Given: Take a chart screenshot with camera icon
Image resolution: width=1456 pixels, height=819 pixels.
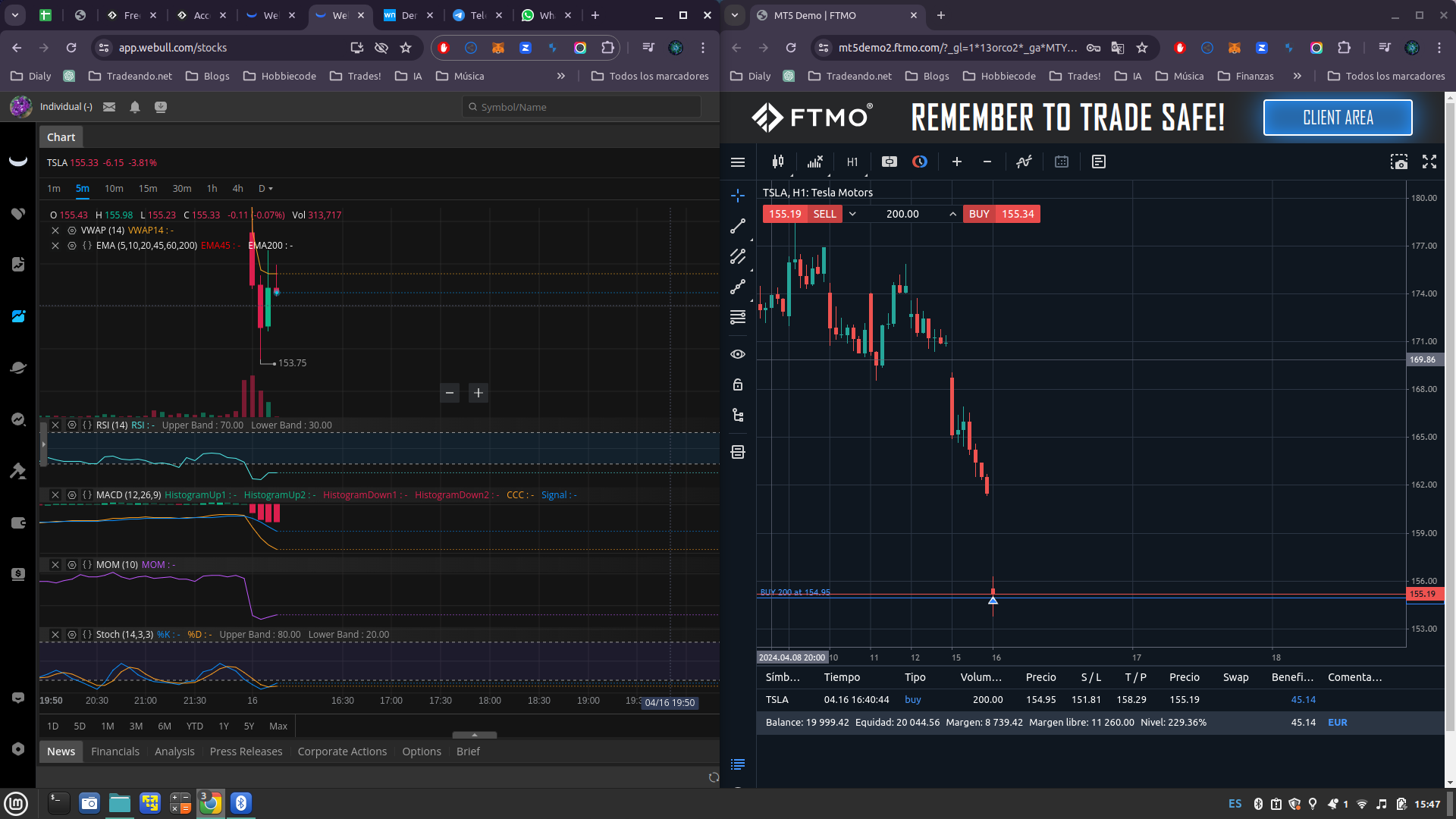Looking at the screenshot, I should pos(1398,162).
